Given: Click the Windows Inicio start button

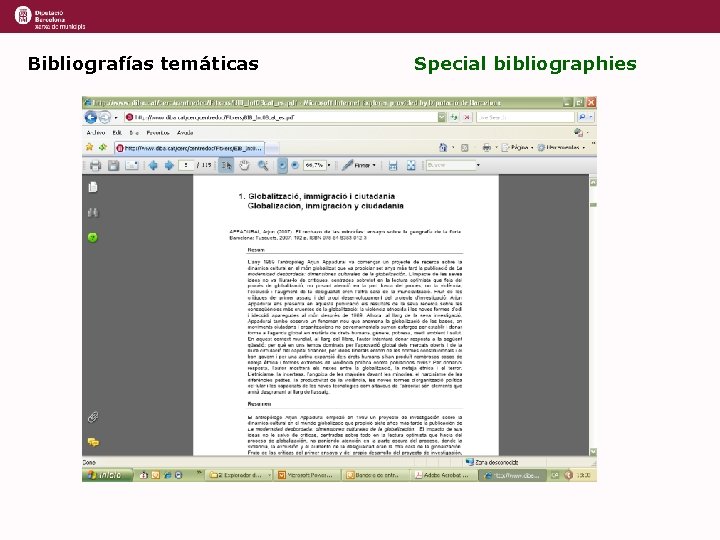Looking at the screenshot, I should pos(107,475).
